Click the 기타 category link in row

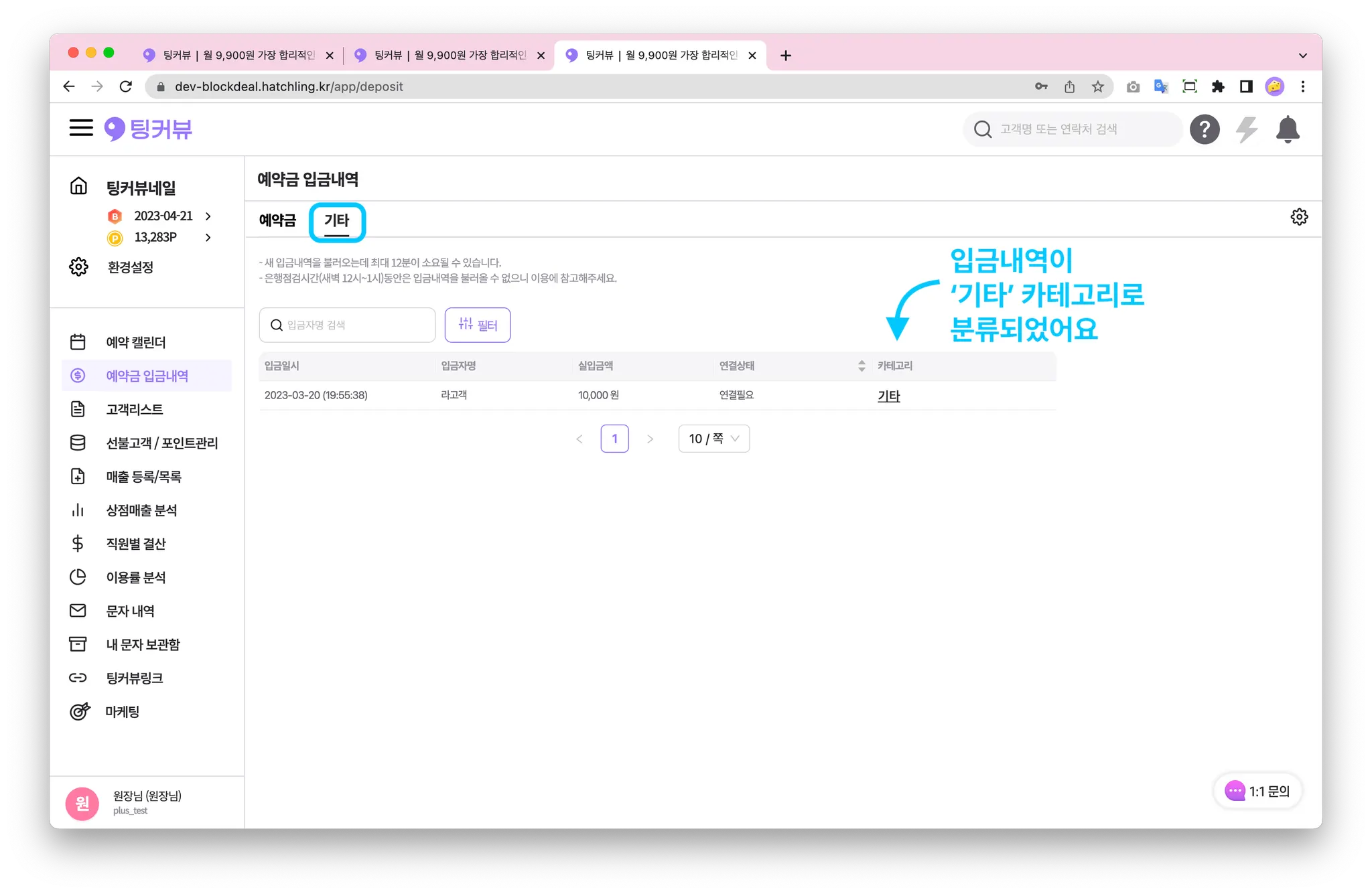click(x=888, y=396)
